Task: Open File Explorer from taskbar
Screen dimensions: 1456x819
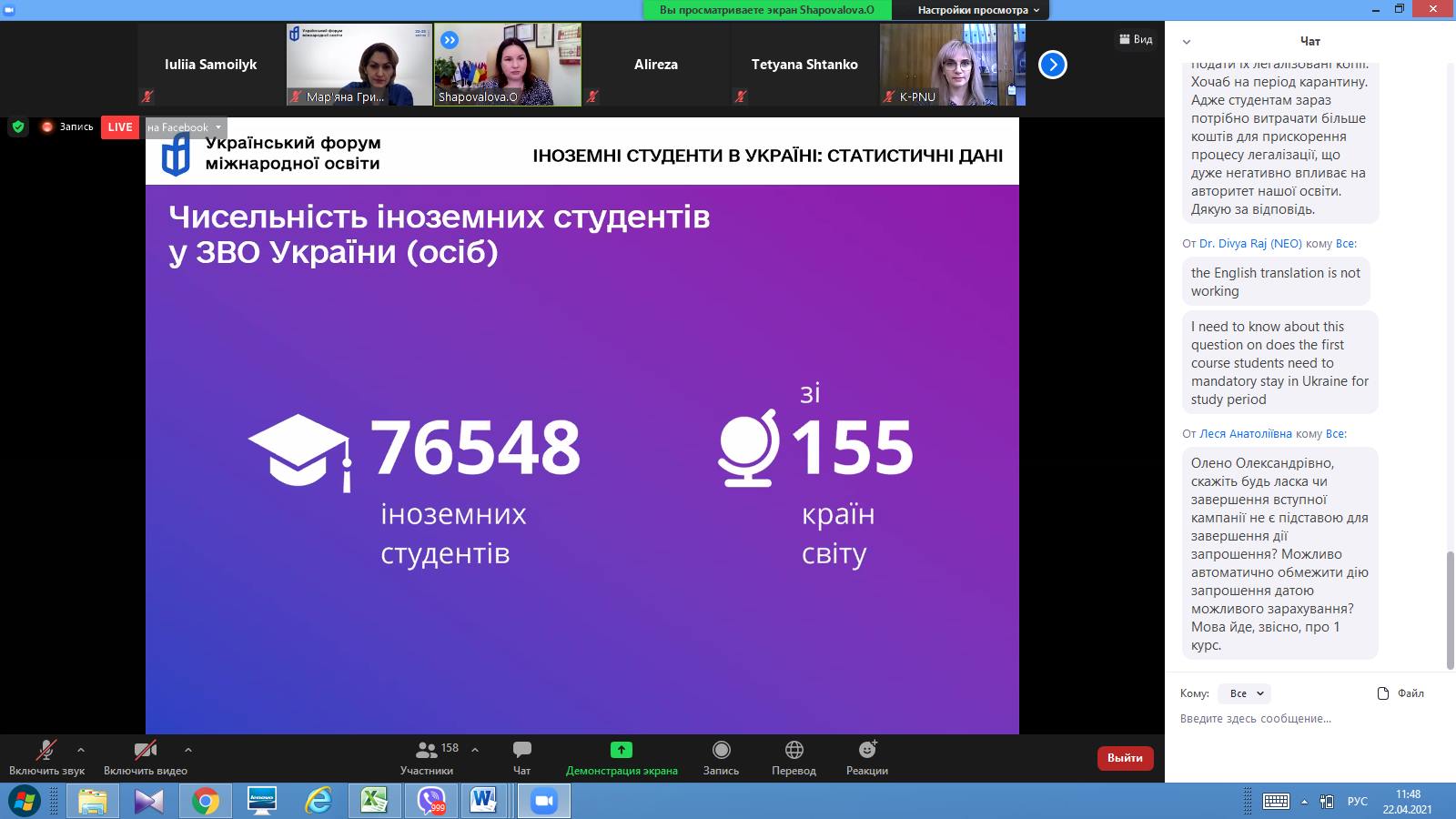Action: point(93,801)
